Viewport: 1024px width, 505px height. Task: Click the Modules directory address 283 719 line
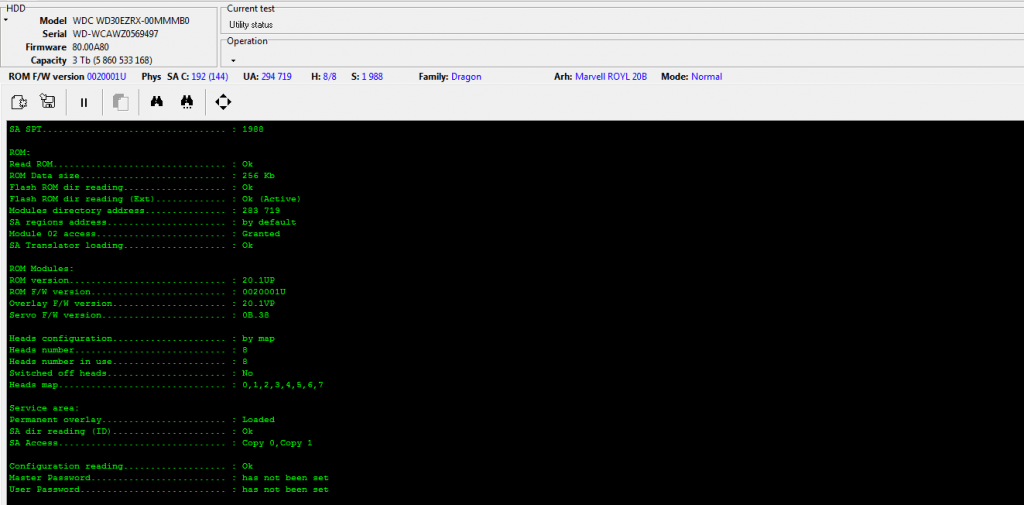pyautogui.click(x=144, y=210)
